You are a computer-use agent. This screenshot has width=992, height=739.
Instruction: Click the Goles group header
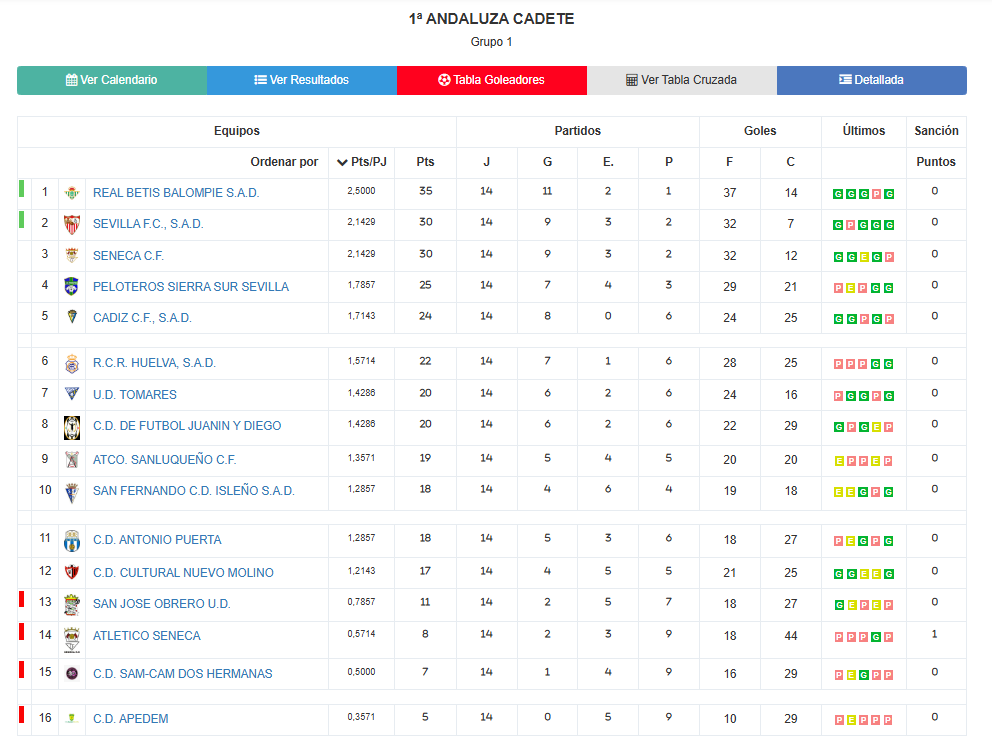[760, 131]
